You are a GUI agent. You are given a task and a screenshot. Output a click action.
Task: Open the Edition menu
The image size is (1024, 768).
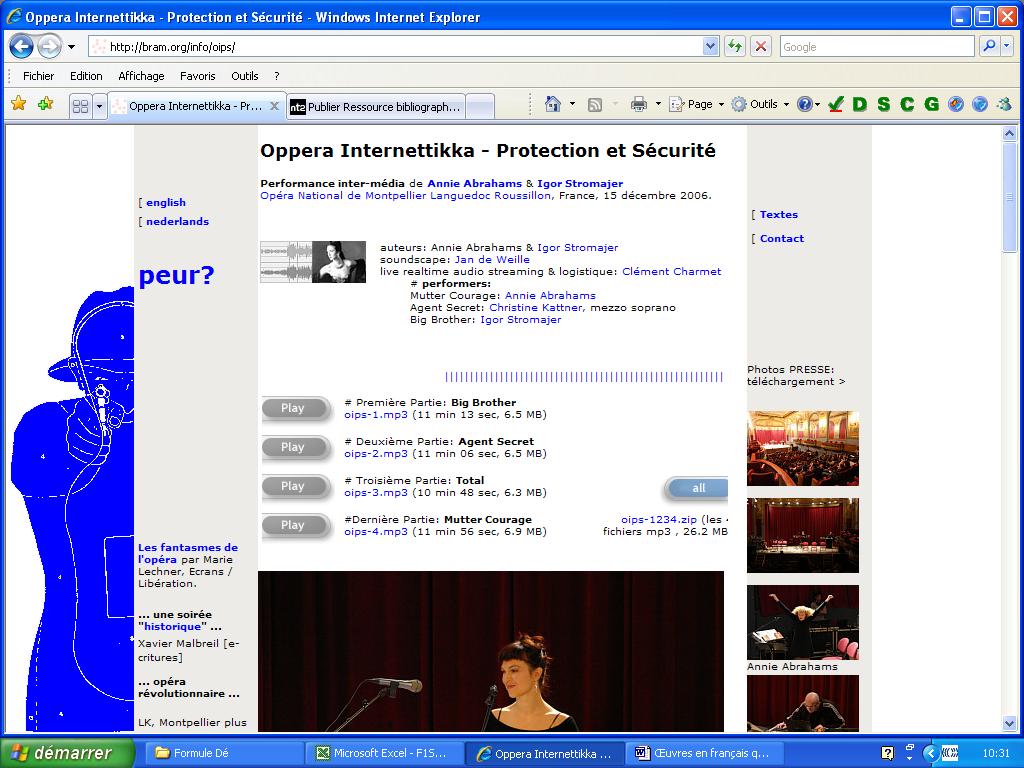pyautogui.click(x=86, y=76)
